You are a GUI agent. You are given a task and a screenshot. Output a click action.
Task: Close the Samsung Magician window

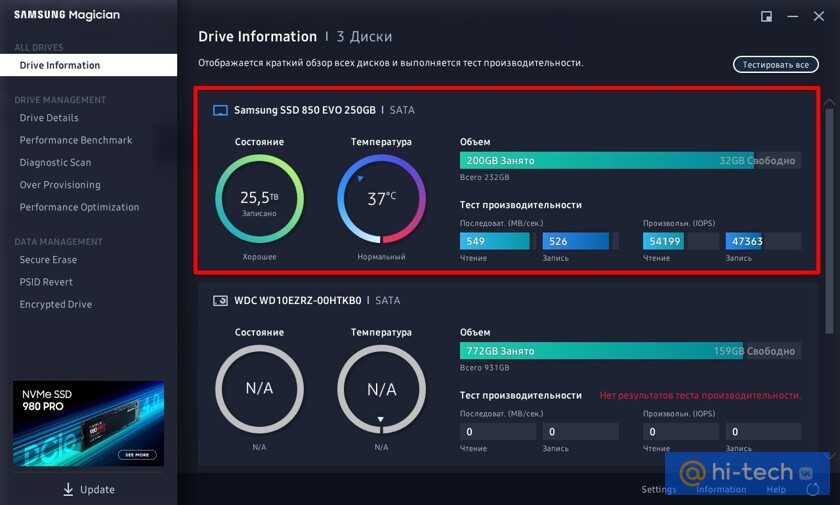819,16
